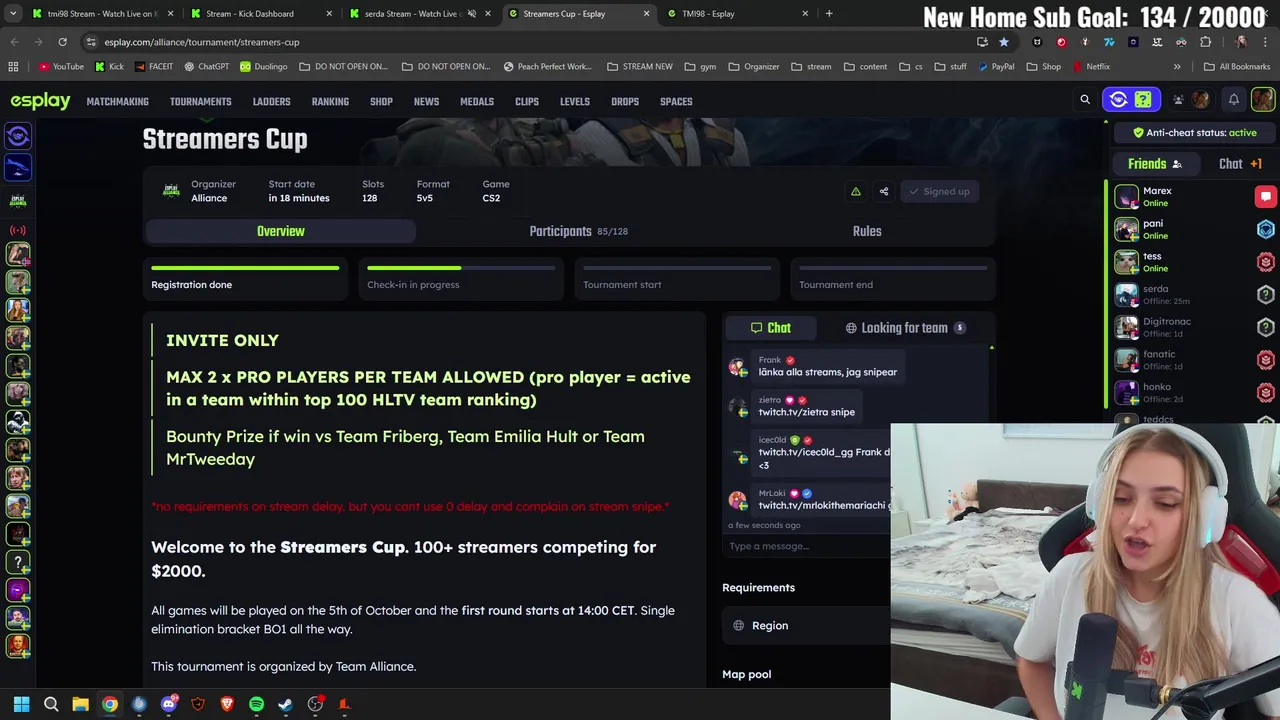
Task: Open browser extensions puzzle icon
Action: (1205, 42)
